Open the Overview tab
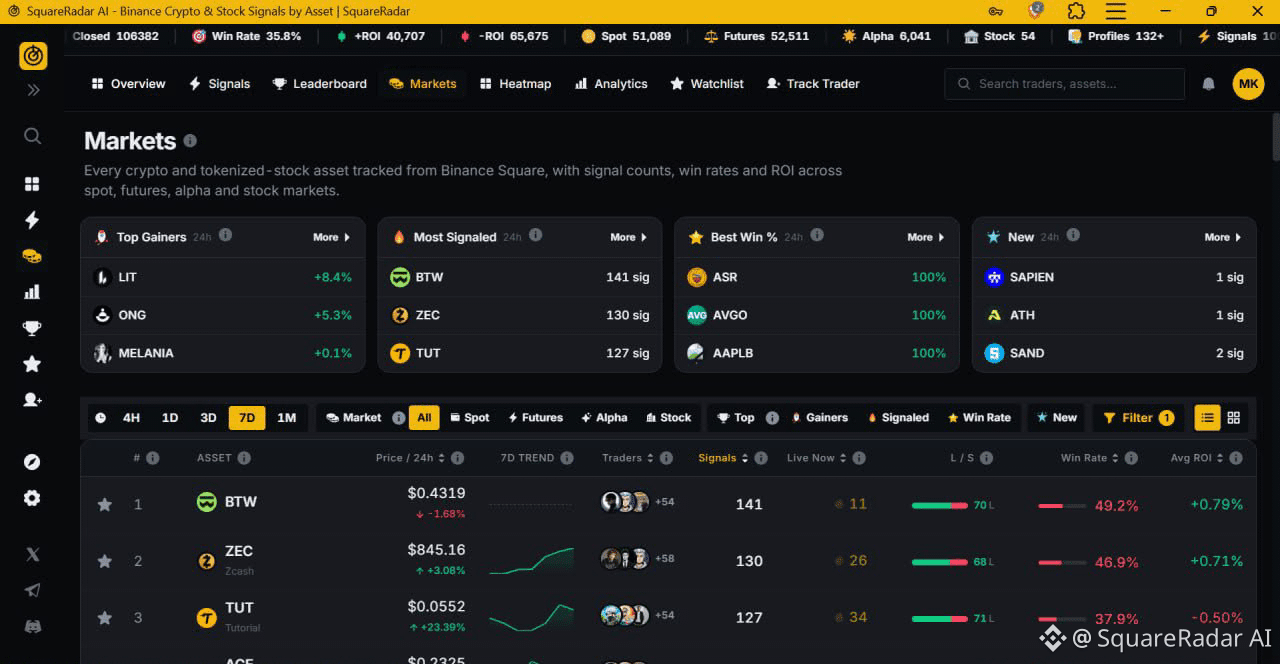1280x664 pixels. [128, 84]
